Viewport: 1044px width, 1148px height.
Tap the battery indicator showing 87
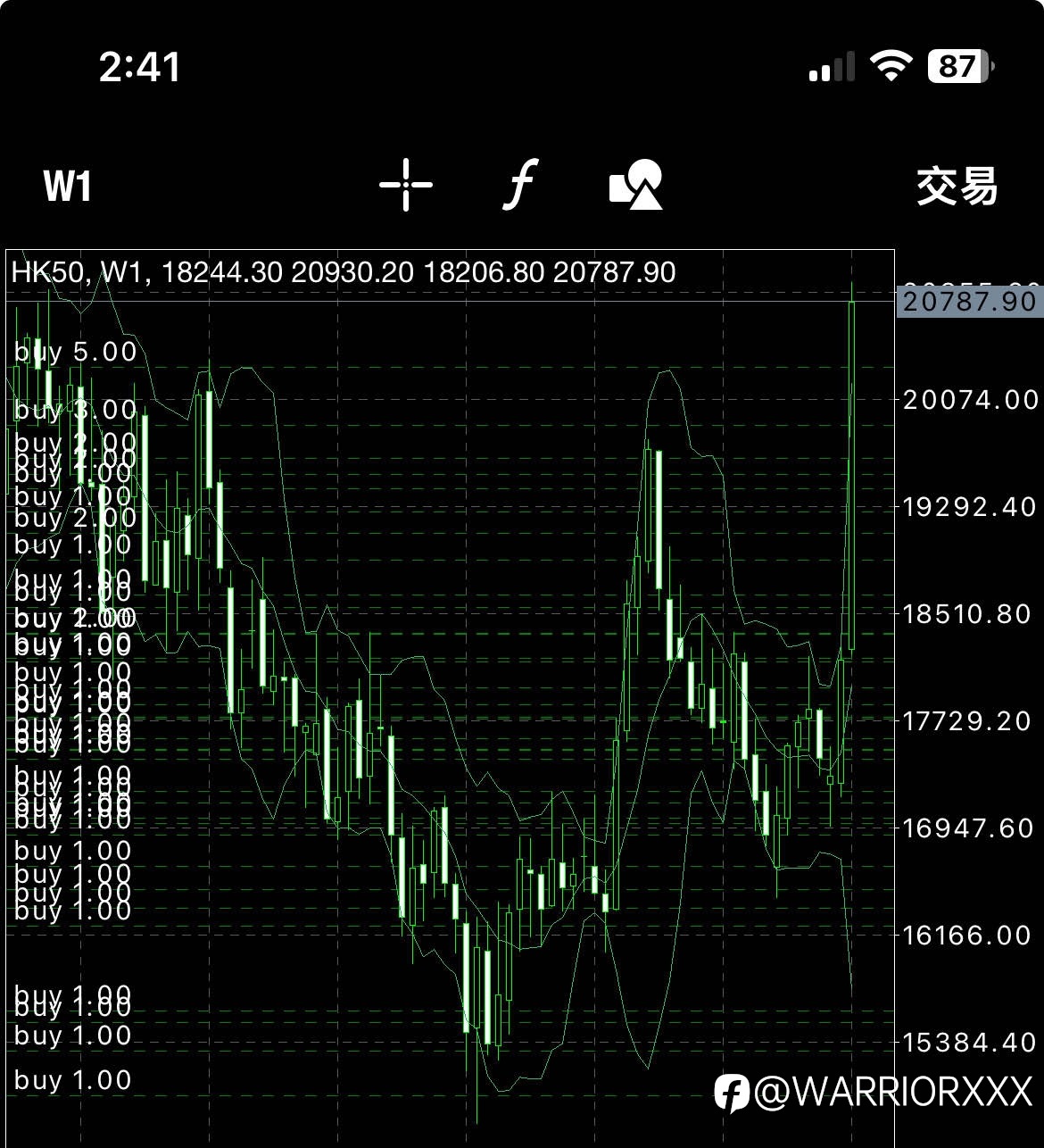pyautogui.click(x=962, y=66)
